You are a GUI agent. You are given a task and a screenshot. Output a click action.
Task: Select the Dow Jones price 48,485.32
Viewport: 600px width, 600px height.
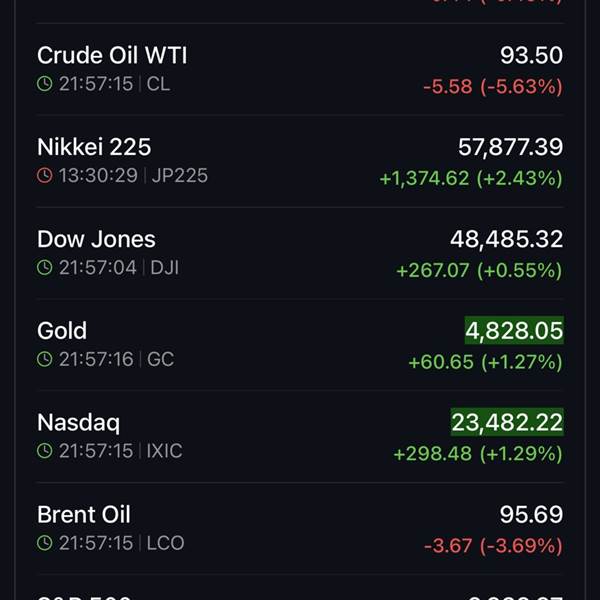click(x=507, y=240)
